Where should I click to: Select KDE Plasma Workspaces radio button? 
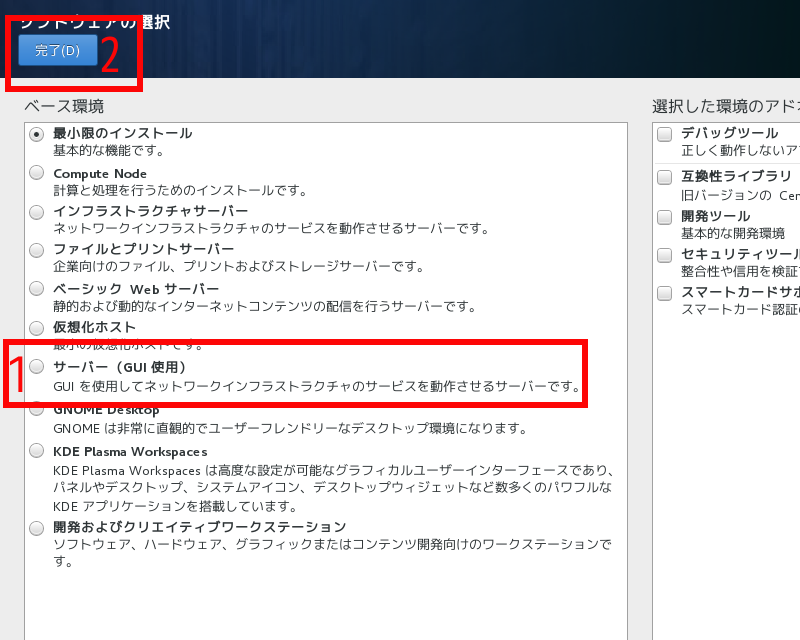[x=37, y=450]
